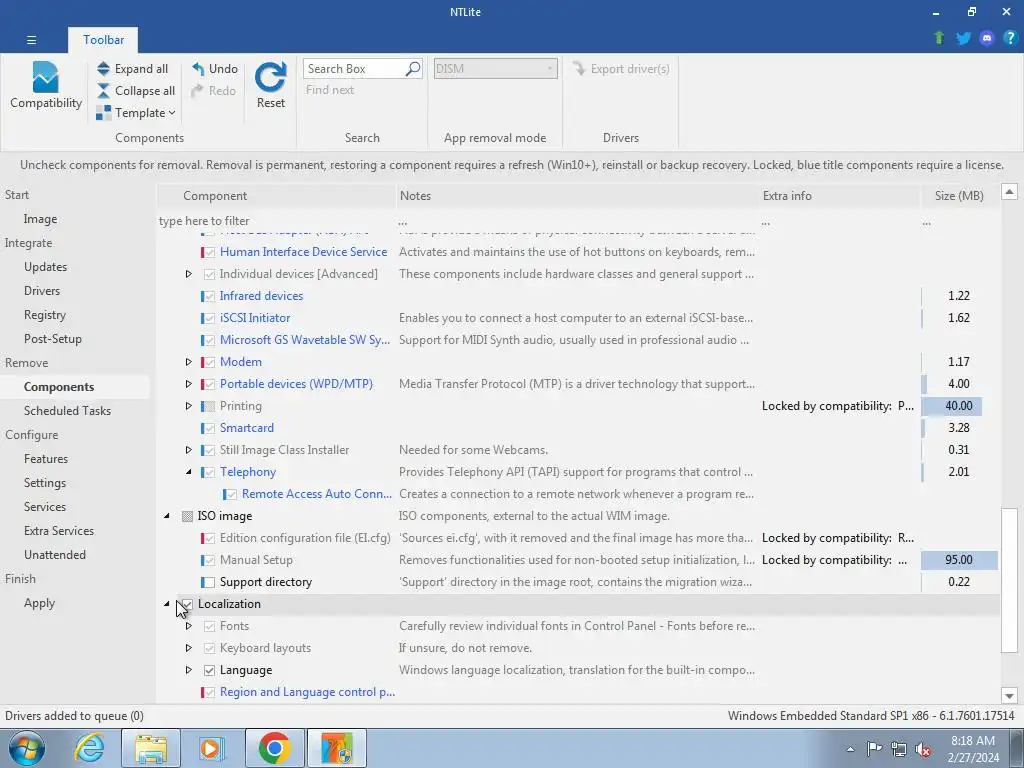Click the NTLite taskbar icon
Image resolution: width=1024 pixels, height=768 pixels.
[337, 748]
